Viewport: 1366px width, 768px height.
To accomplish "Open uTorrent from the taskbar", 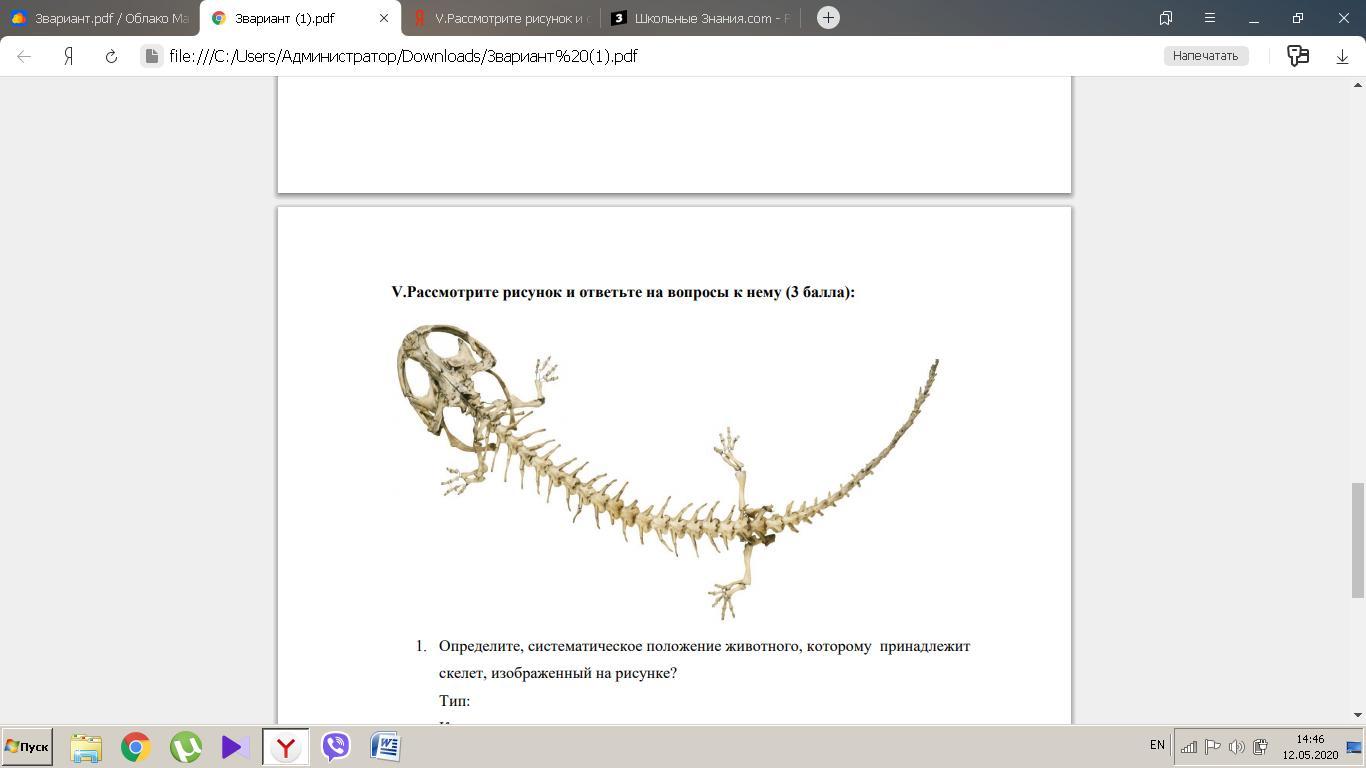I will [x=186, y=747].
